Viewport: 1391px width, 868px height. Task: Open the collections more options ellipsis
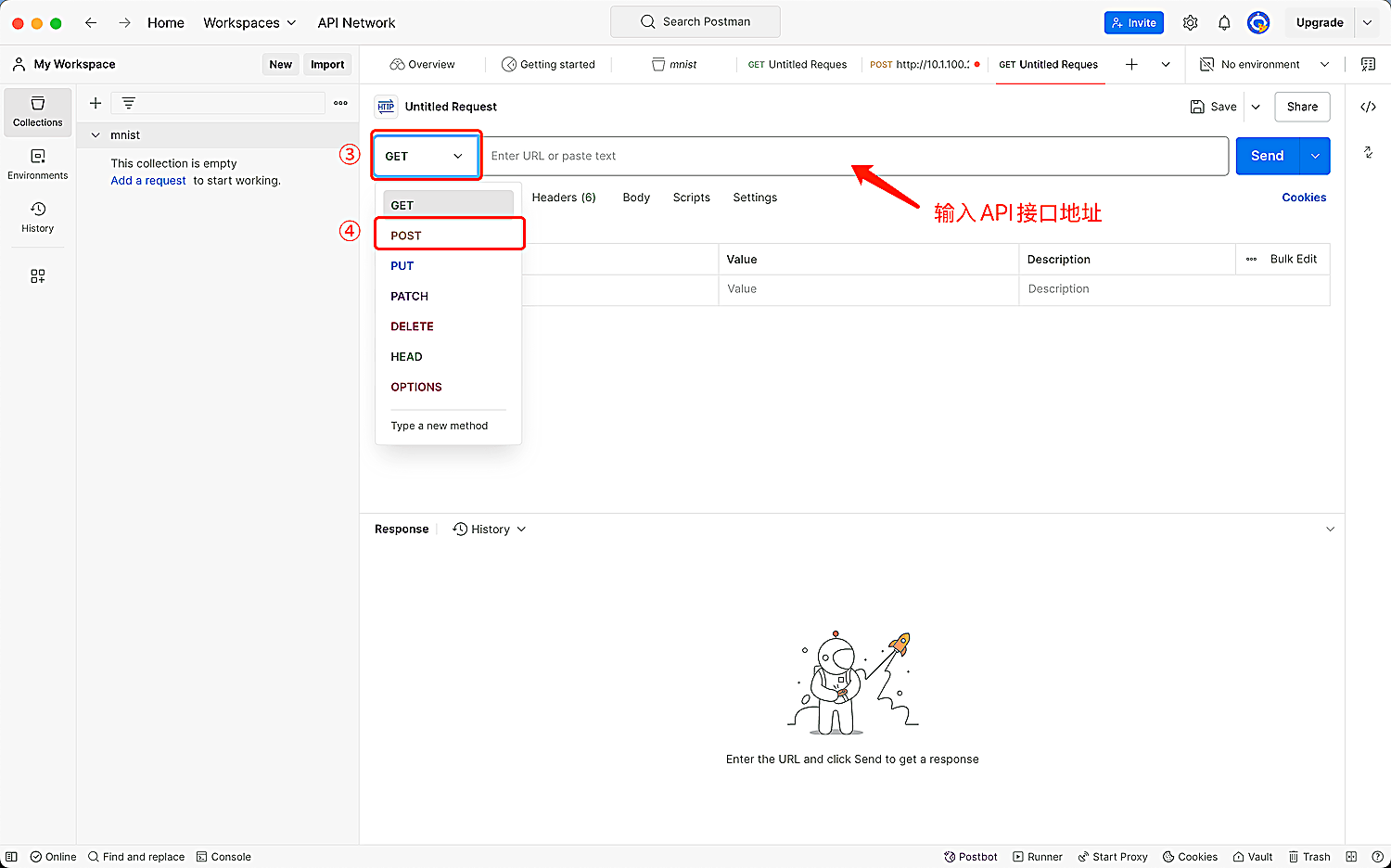pos(341,103)
